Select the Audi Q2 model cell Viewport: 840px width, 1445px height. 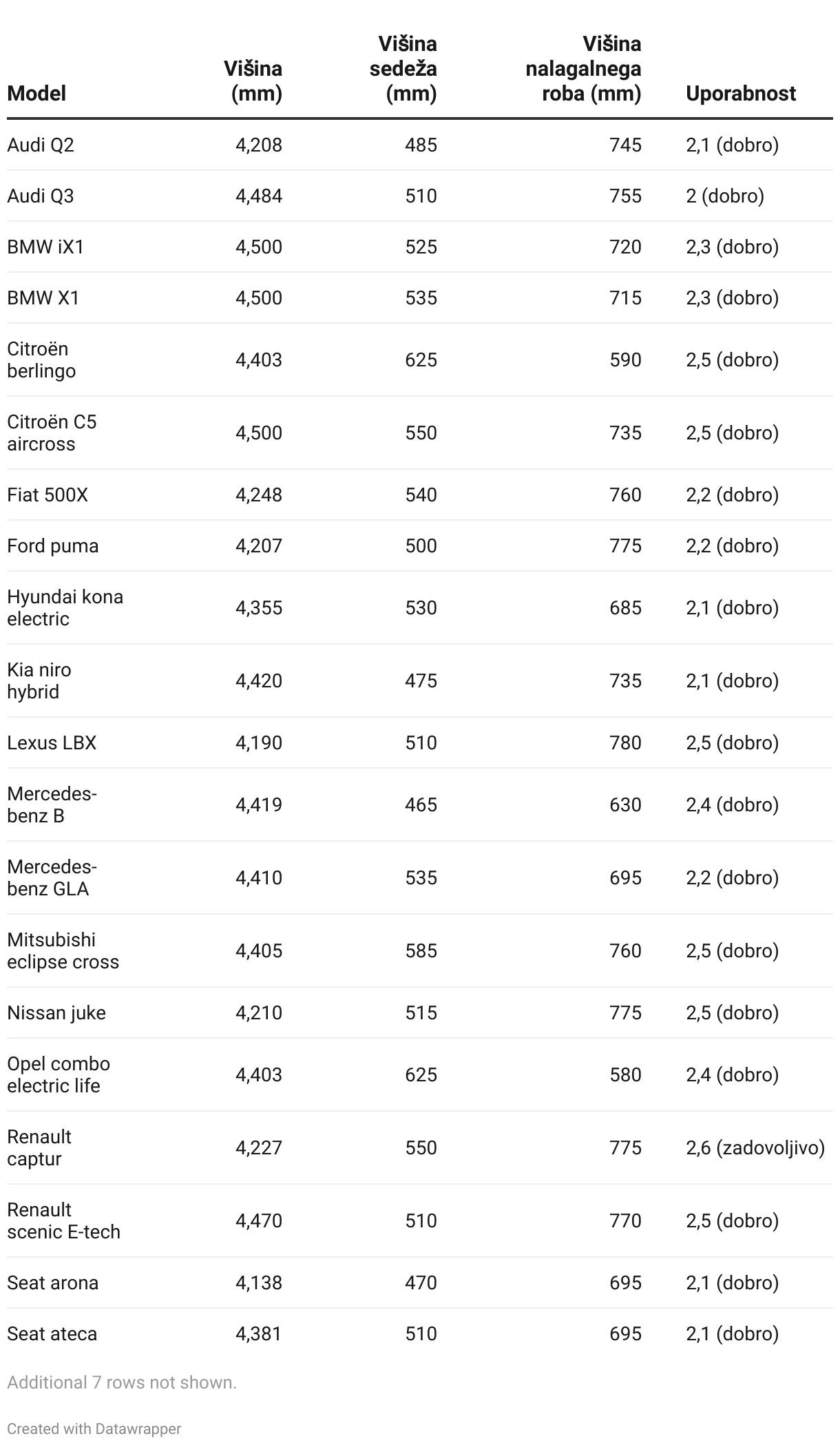pos(41,145)
